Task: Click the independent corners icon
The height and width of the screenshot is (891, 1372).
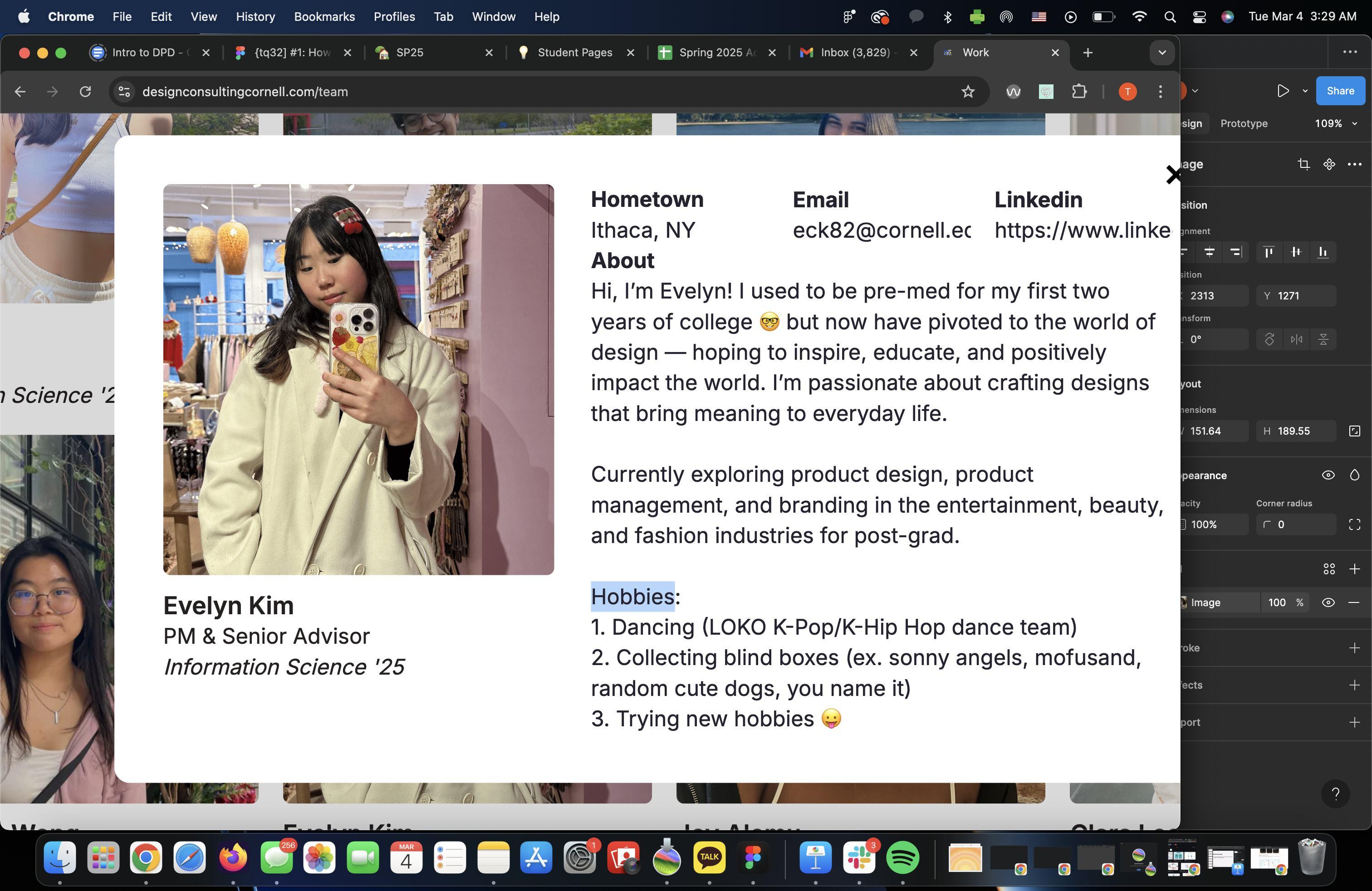Action: 1354,524
